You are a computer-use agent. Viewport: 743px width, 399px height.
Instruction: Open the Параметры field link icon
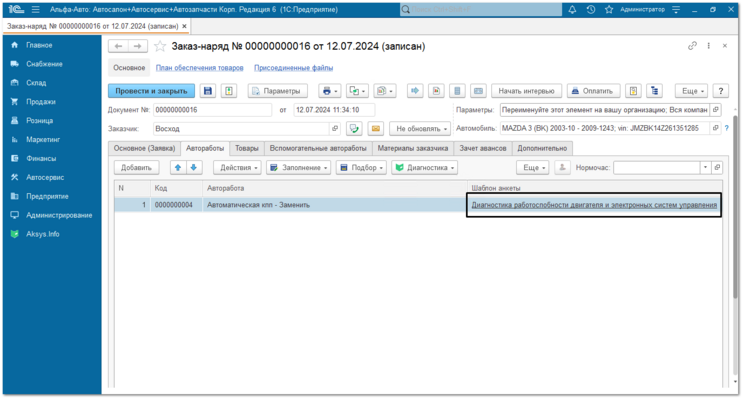tap(716, 109)
